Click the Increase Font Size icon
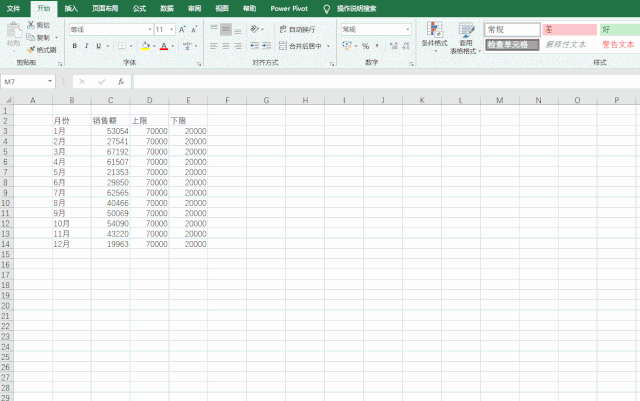This screenshot has height=401, width=640. [182, 30]
